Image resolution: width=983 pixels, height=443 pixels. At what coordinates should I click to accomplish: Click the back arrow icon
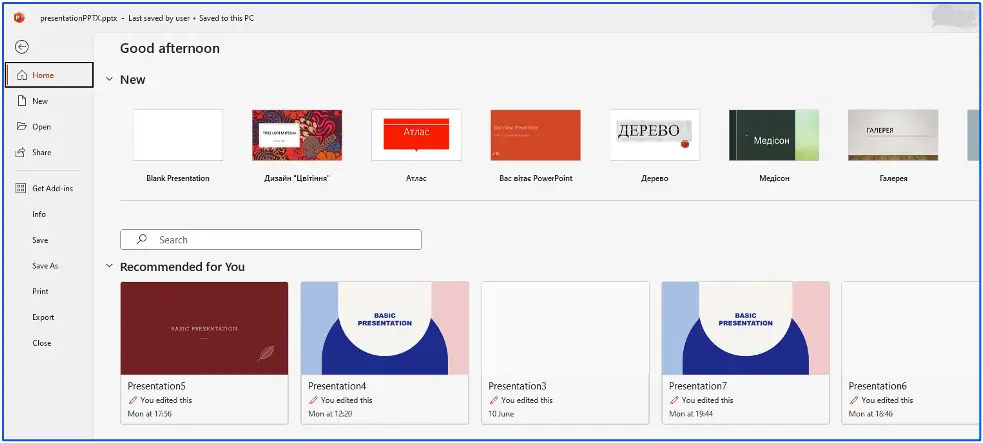tap(22, 46)
